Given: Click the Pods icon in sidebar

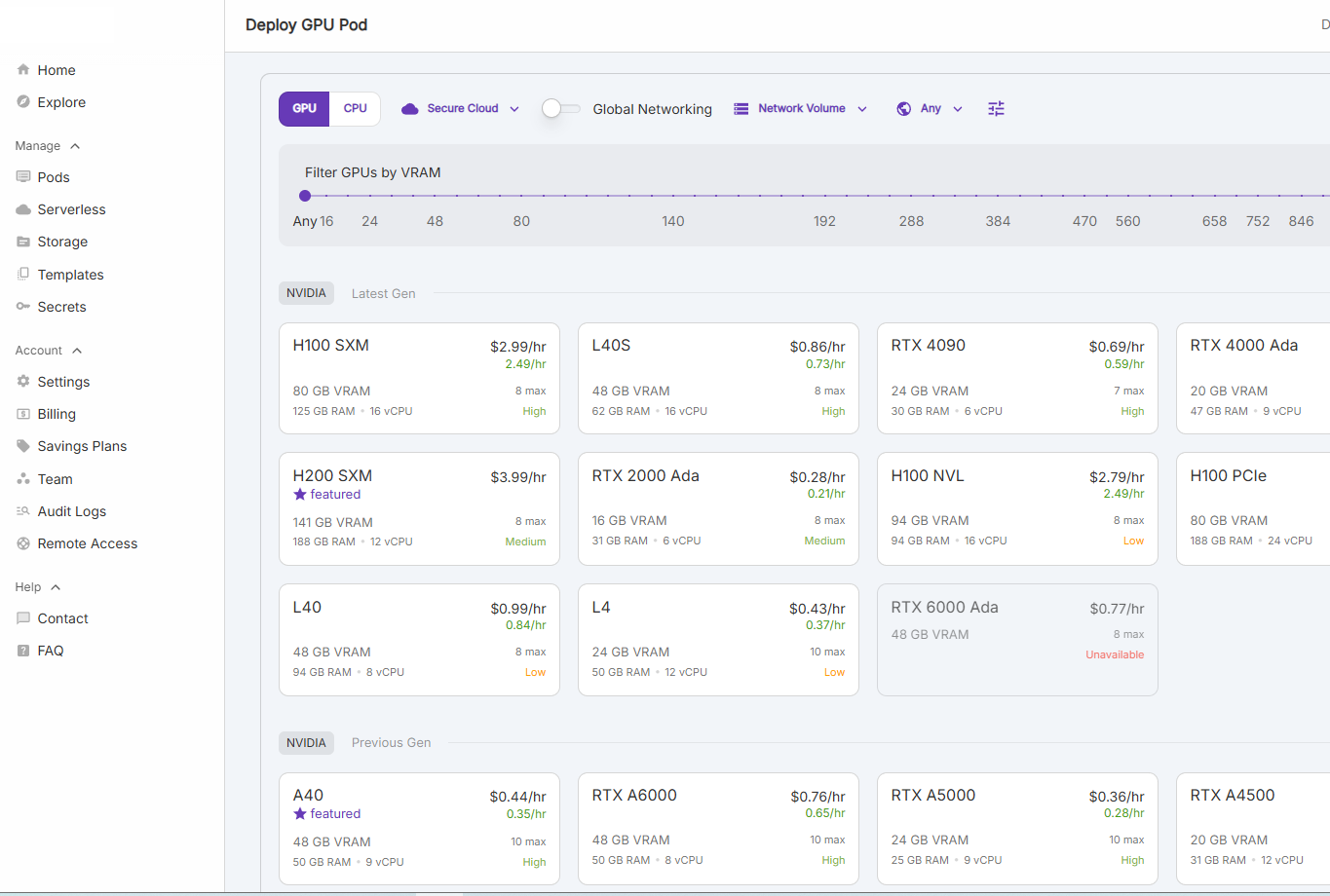Looking at the screenshot, I should 23,177.
